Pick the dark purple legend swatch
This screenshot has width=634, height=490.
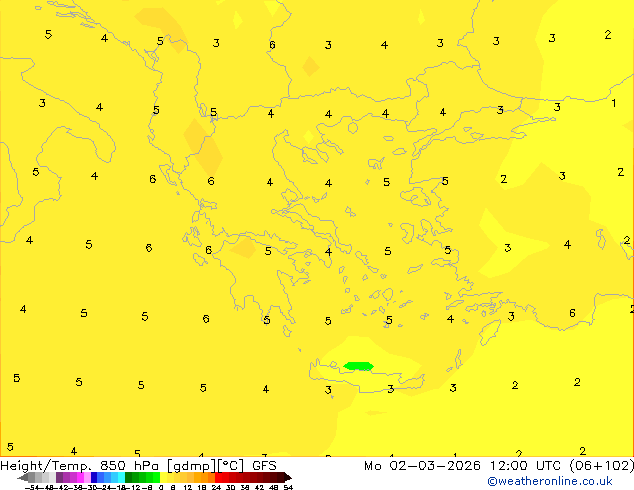(59, 477)
